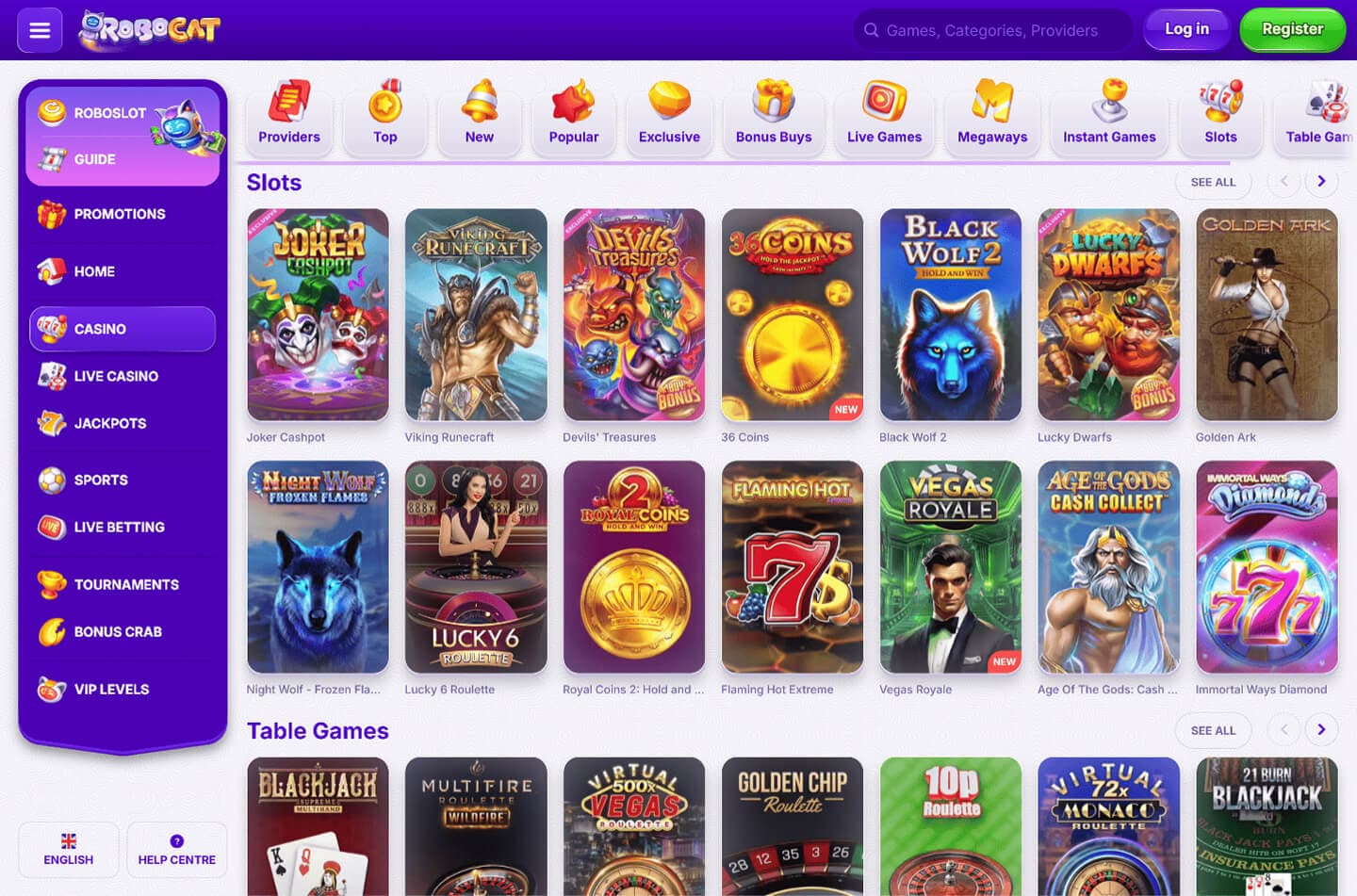Open the English language selector

click(69, 850)
